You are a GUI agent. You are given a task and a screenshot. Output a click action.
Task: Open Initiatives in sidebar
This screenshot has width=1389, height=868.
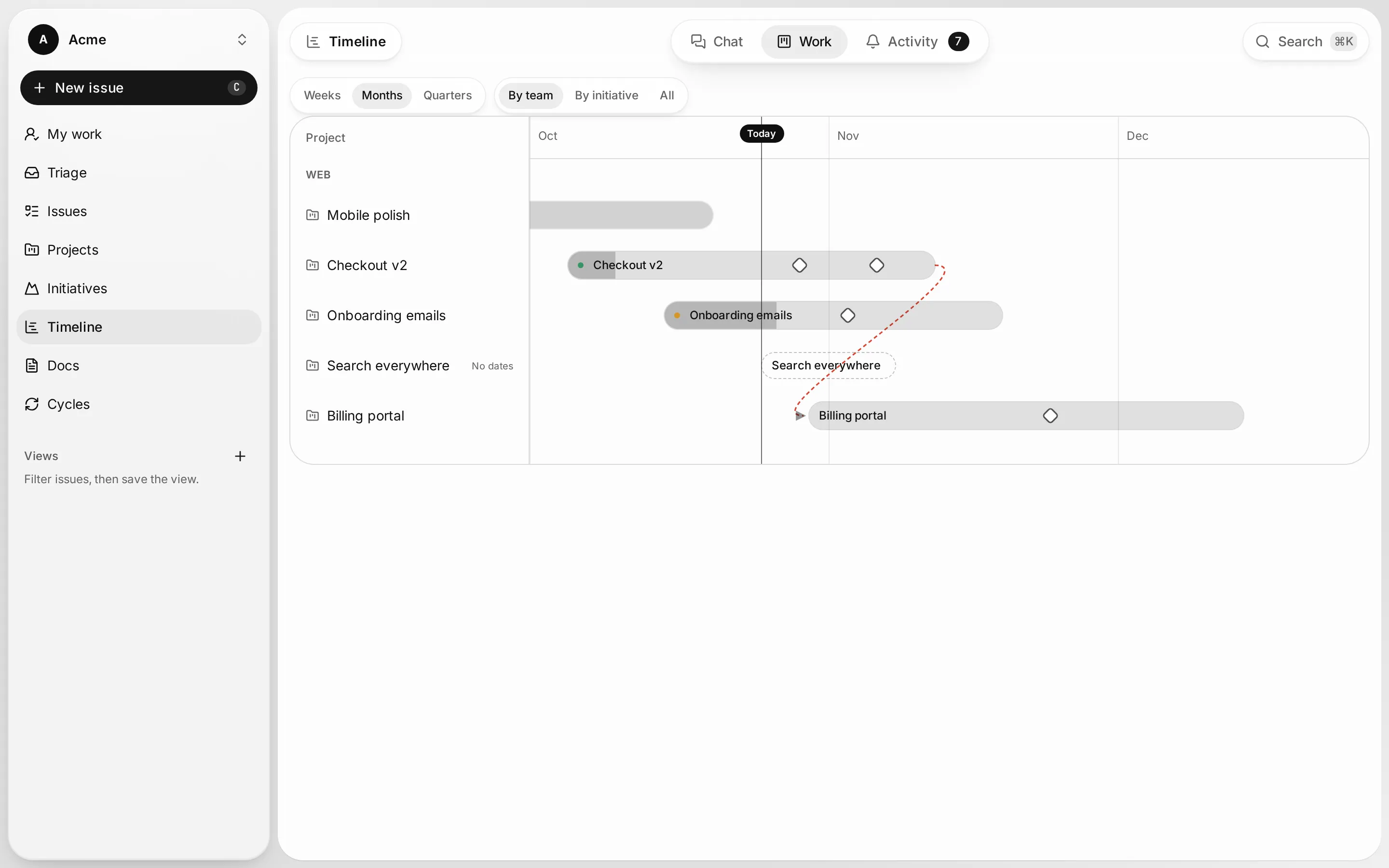138,288
